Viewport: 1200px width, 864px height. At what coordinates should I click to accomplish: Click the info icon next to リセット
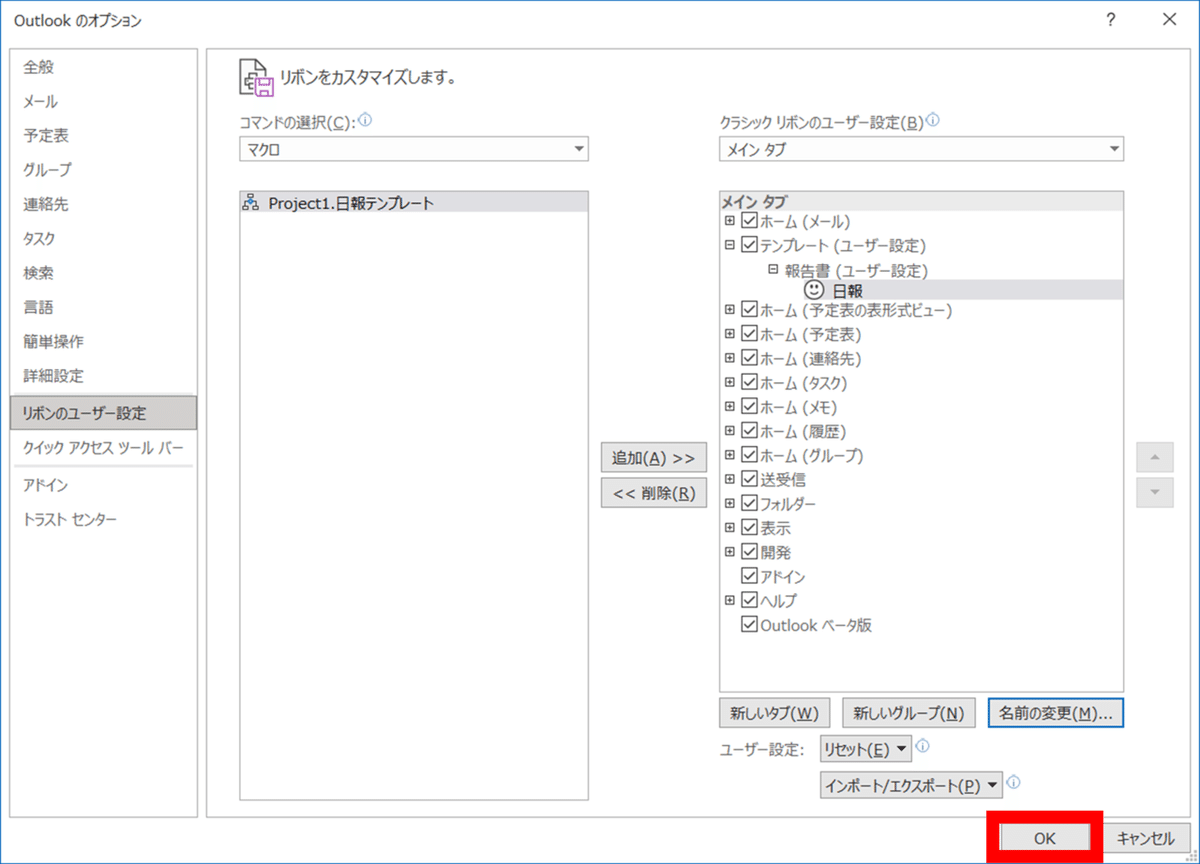tap(922, 746)
